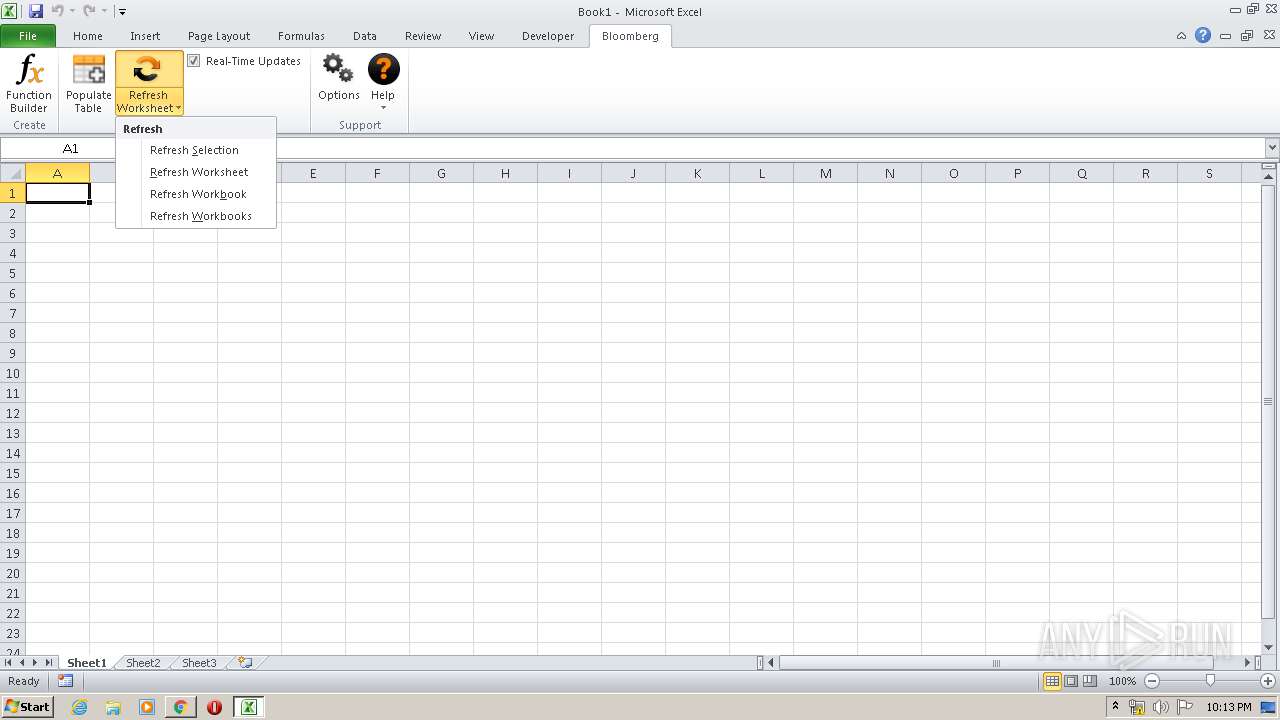
Task: Click the volume icon in system tray
Action: click(1160, 707)
